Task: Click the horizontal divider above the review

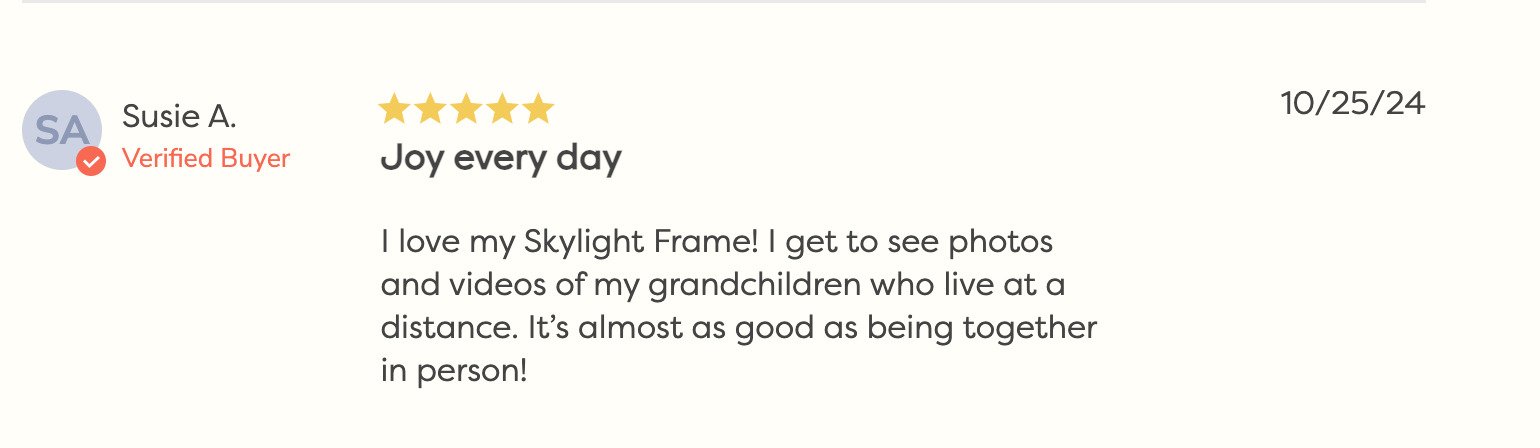Action: [x=723, y=2]
